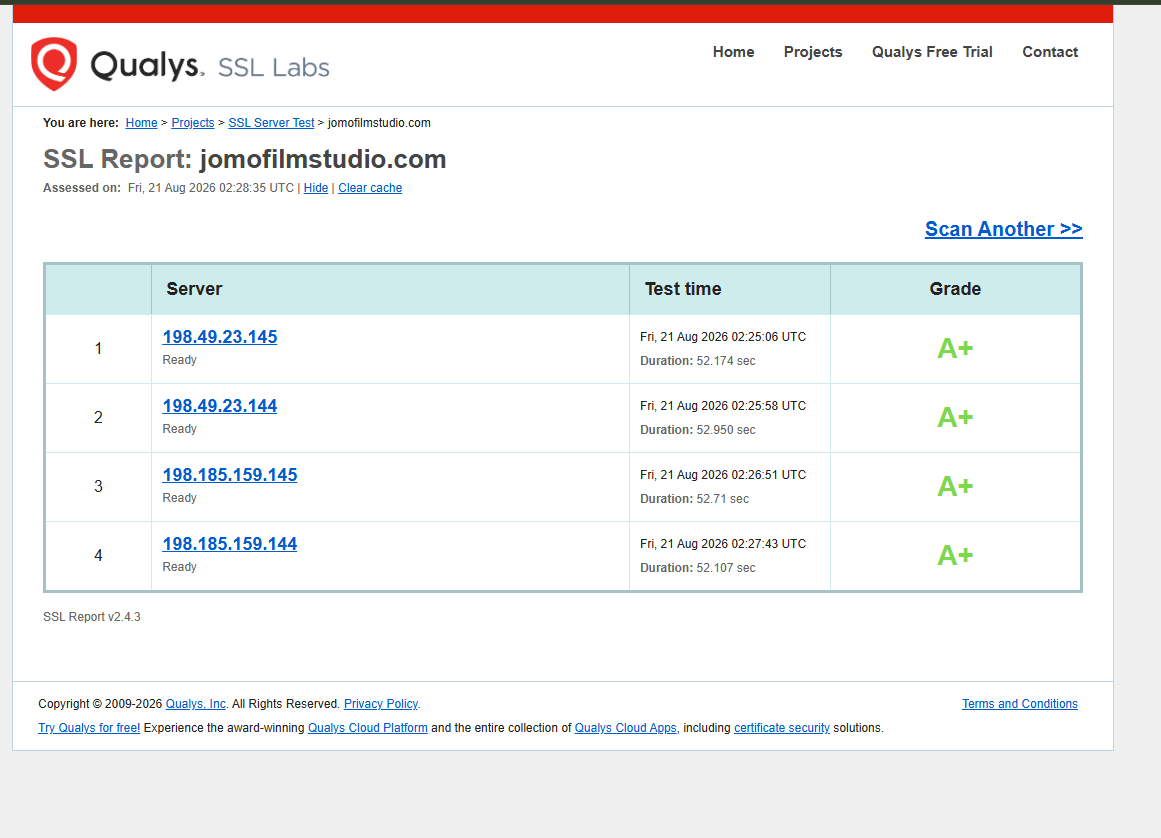The image size is (1161, 838).
Task: Click the SSL Labs header text
Action: point(273,67)
